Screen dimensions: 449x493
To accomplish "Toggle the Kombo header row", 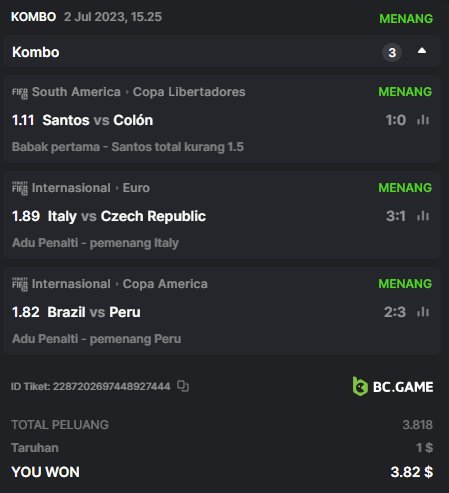I will click(x=222, y=52).
